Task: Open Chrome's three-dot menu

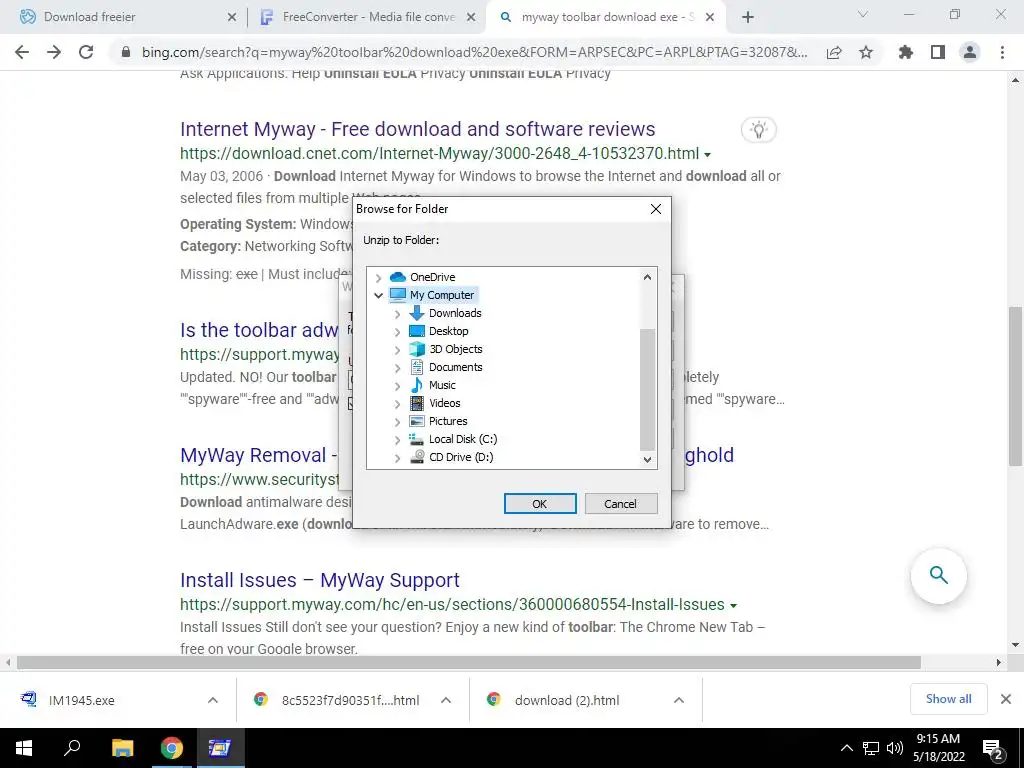Action: (1002, 52)
